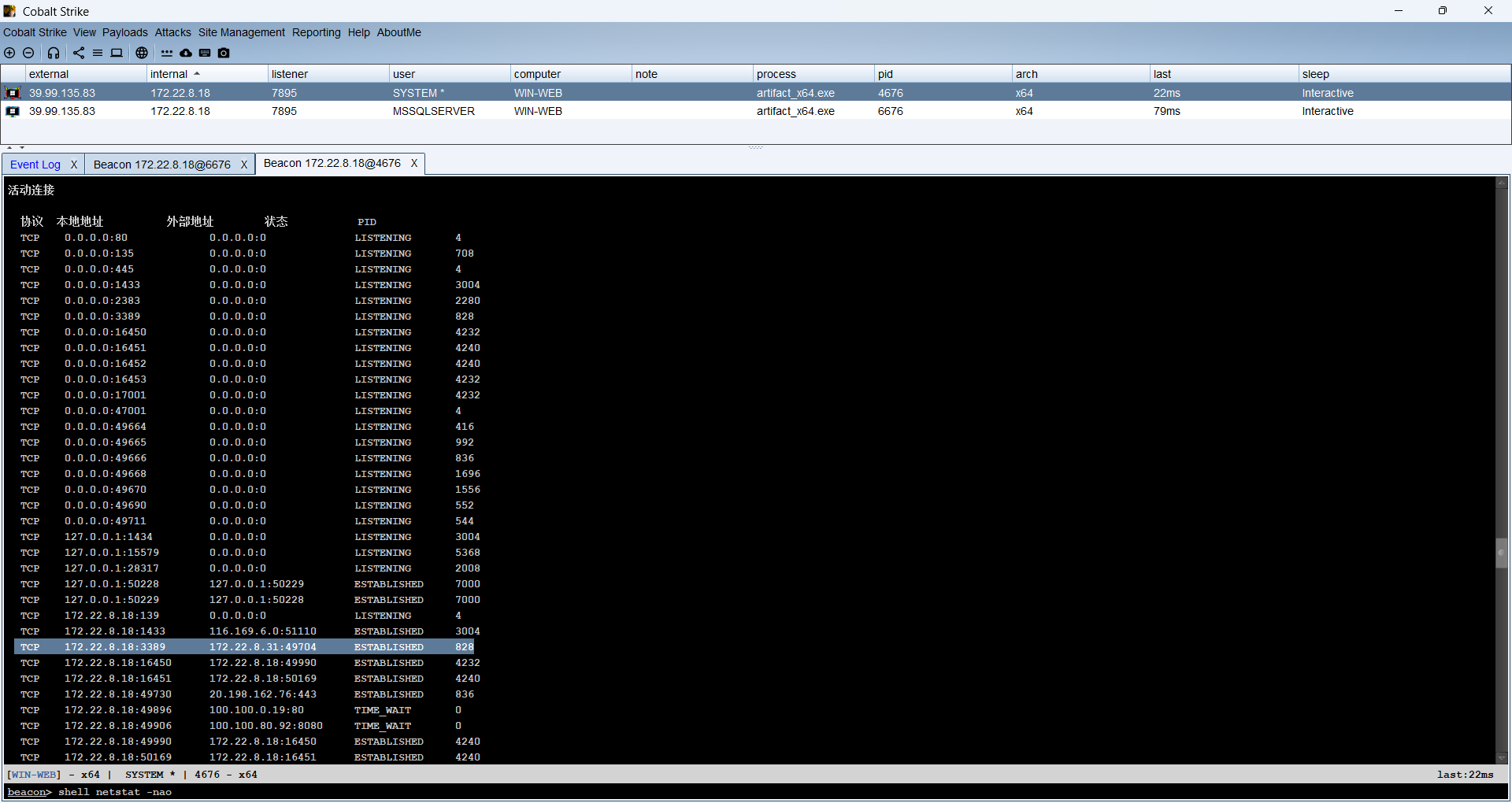
Task: Collapse the split pane arrow above tabs
Action: [9, 147]
